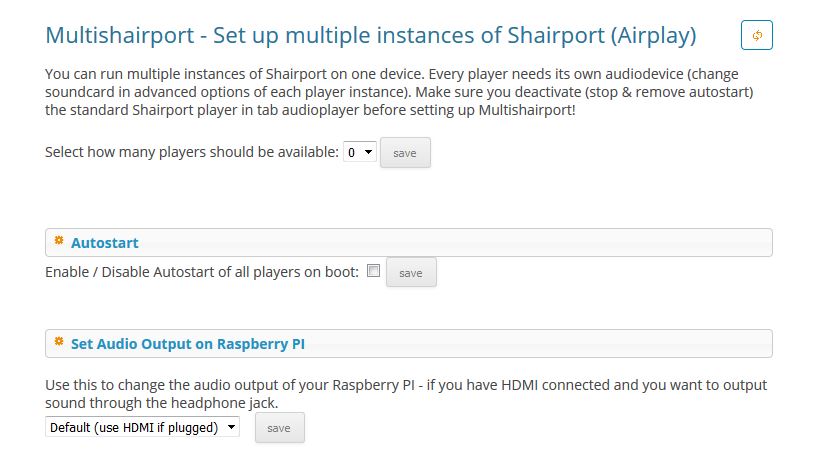The height and width of the screenshot is (460, 818).
Task: Click the arrow on the audio output selector
Action: tap(231, 427)
